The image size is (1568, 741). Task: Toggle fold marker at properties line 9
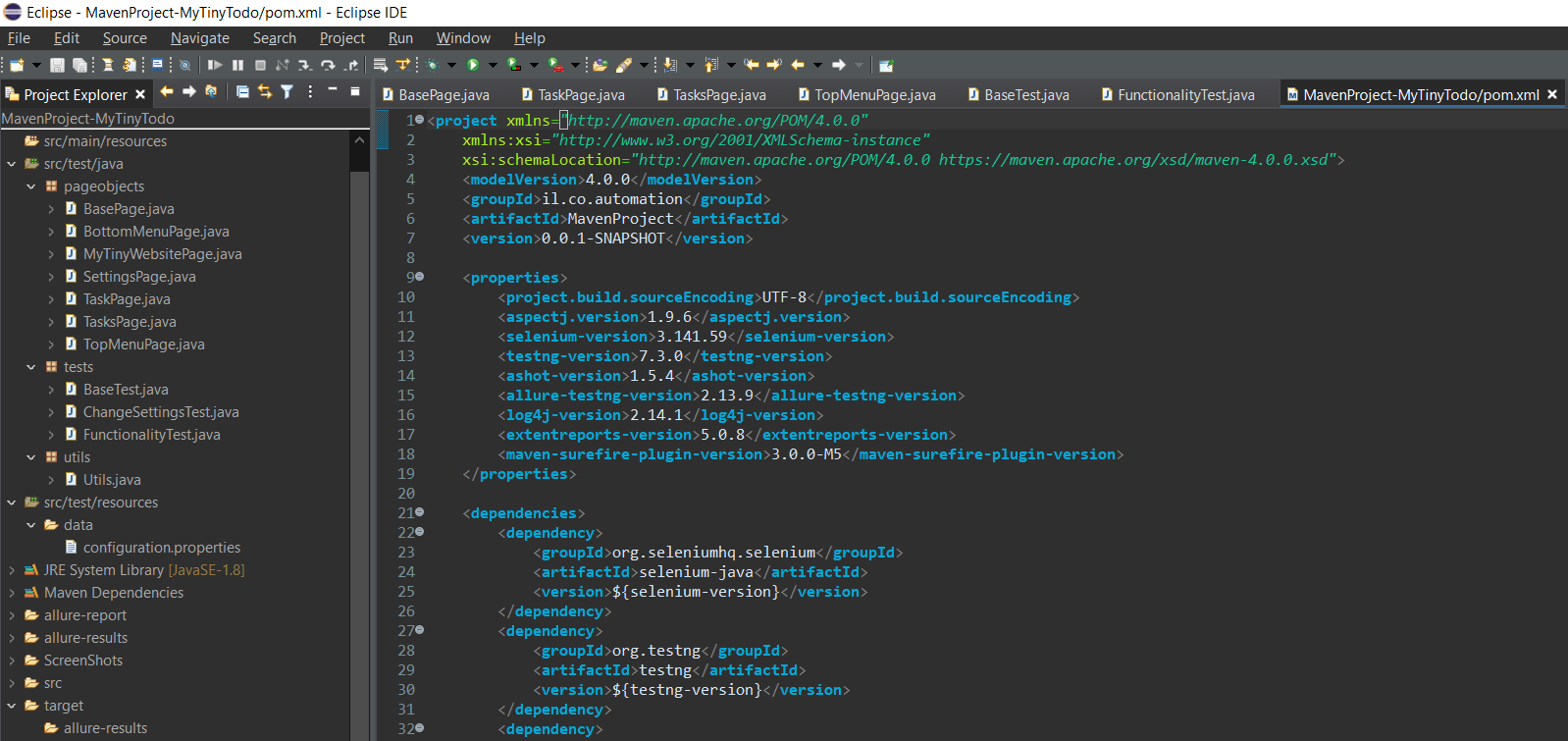pos(420,277)
